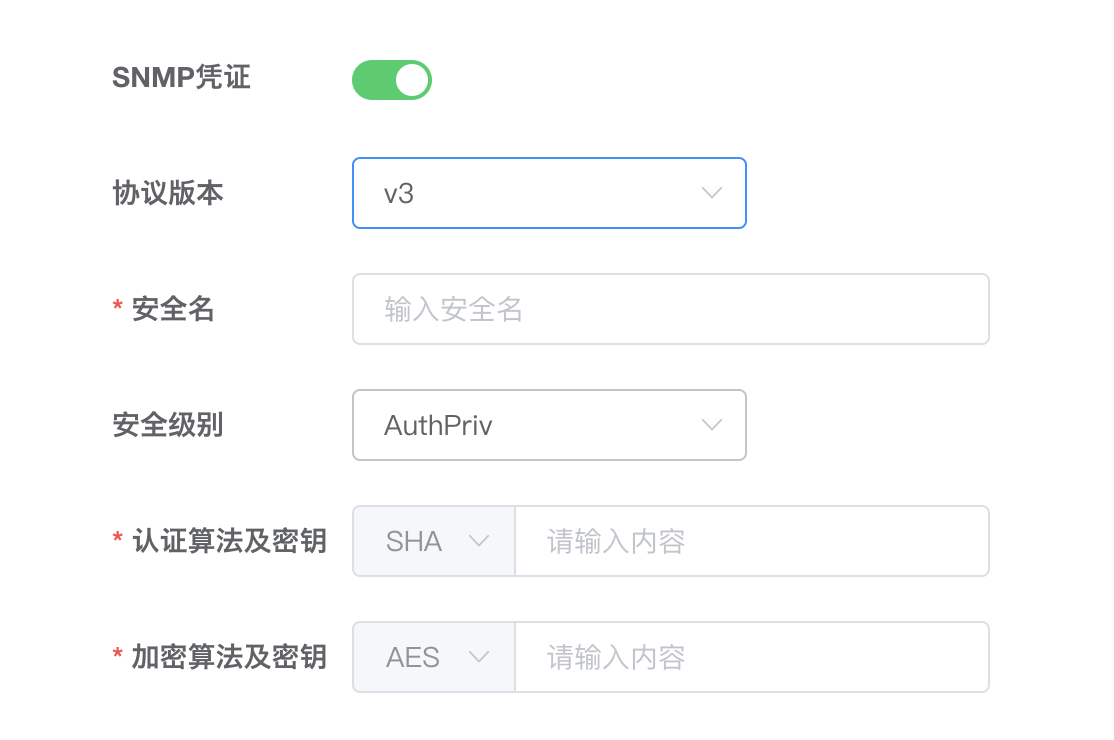Viewport: 1114px width, 740px height.
Task: Click the chevron arrow beside AuthPriv
Action: (x=712, y=425)
